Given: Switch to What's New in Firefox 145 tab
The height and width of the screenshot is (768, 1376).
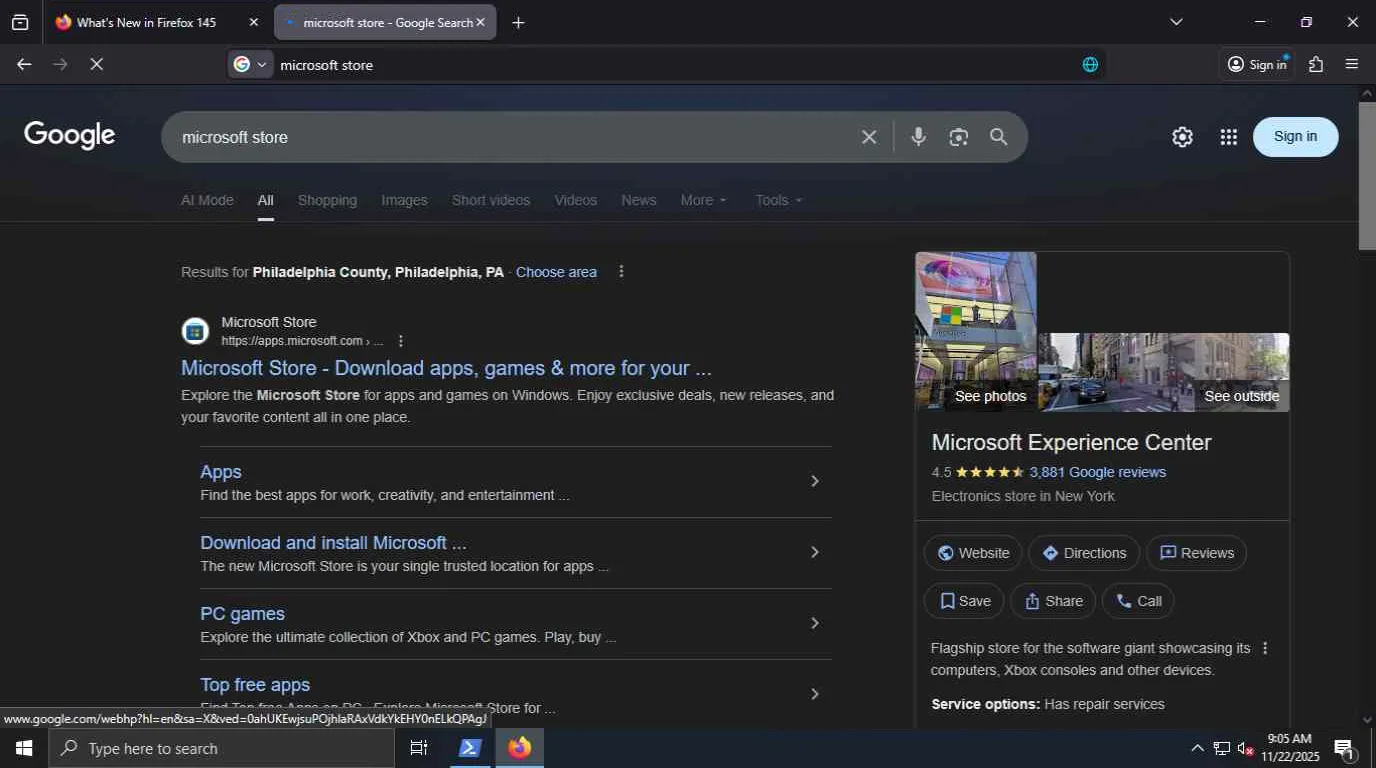Looking at the screenshot, I should 146,22.
